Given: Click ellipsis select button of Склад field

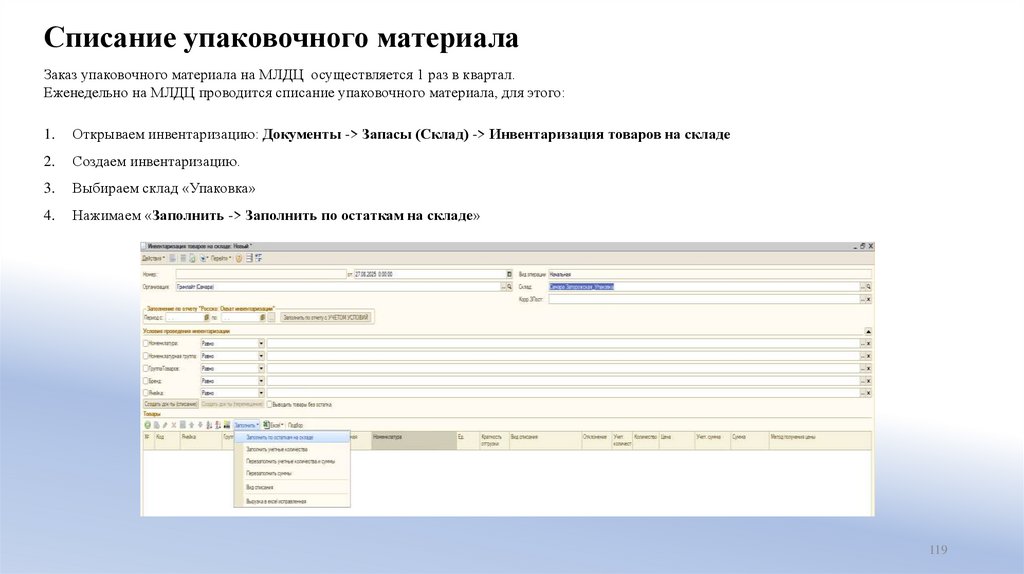Looking at the screenshot, I should pos(863,287).
